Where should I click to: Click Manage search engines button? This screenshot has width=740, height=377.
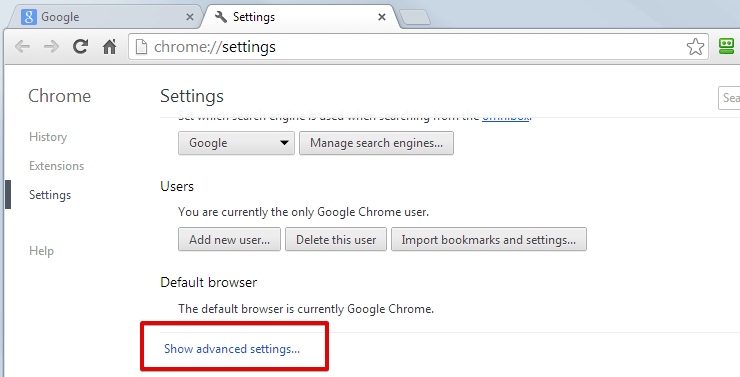pyautogui.click(x=376, y=143)
